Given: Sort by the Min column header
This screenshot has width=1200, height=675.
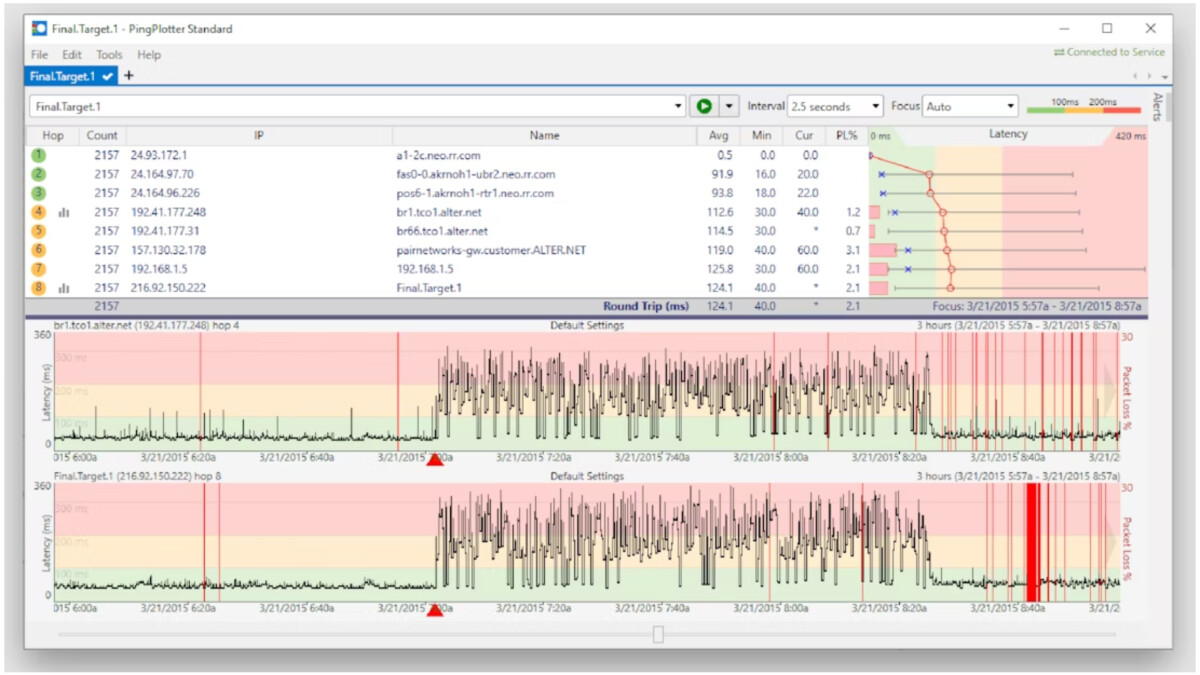Looking at the screenshot, I should [x=760, y=135].
